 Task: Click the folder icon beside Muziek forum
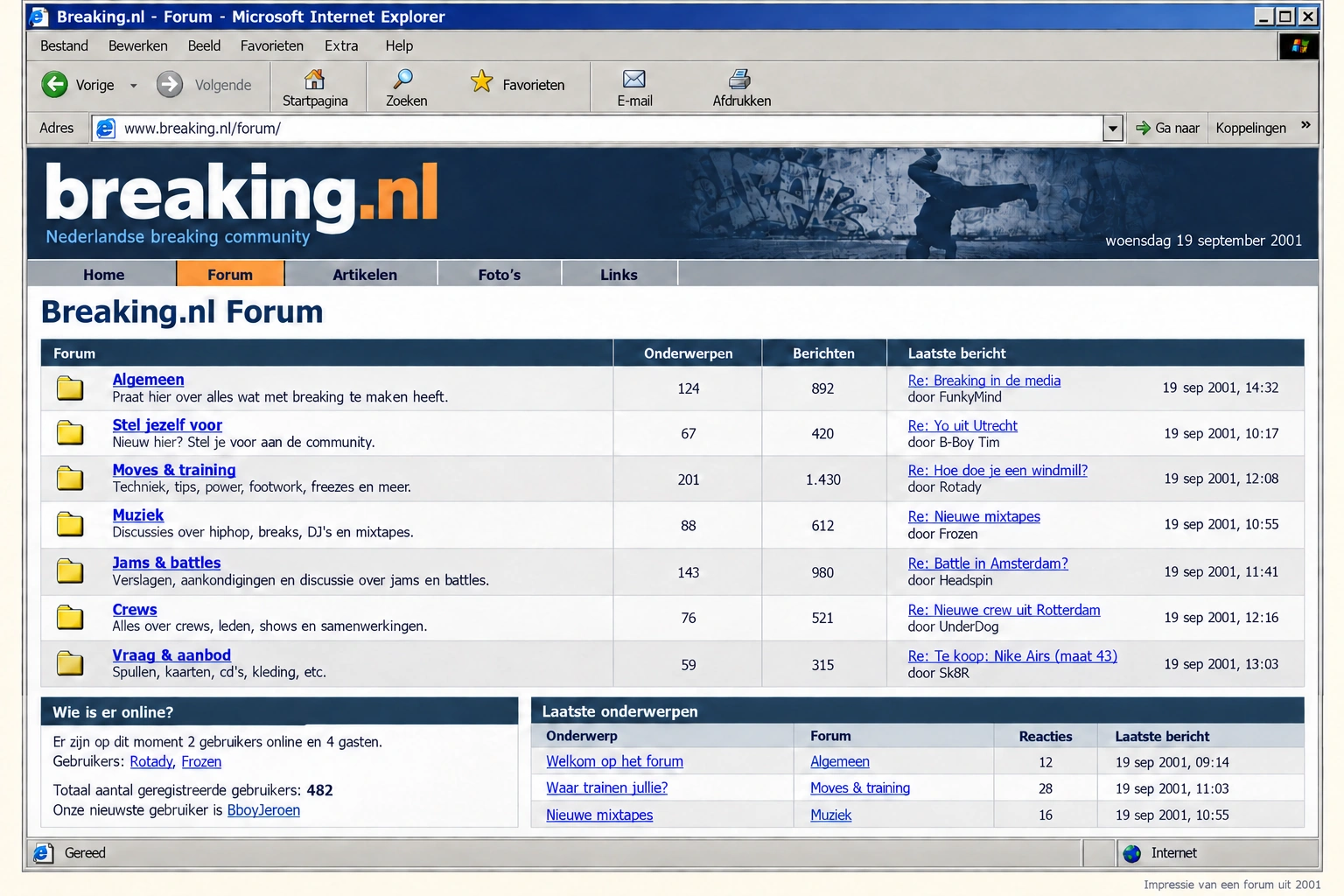pos(70,524)
